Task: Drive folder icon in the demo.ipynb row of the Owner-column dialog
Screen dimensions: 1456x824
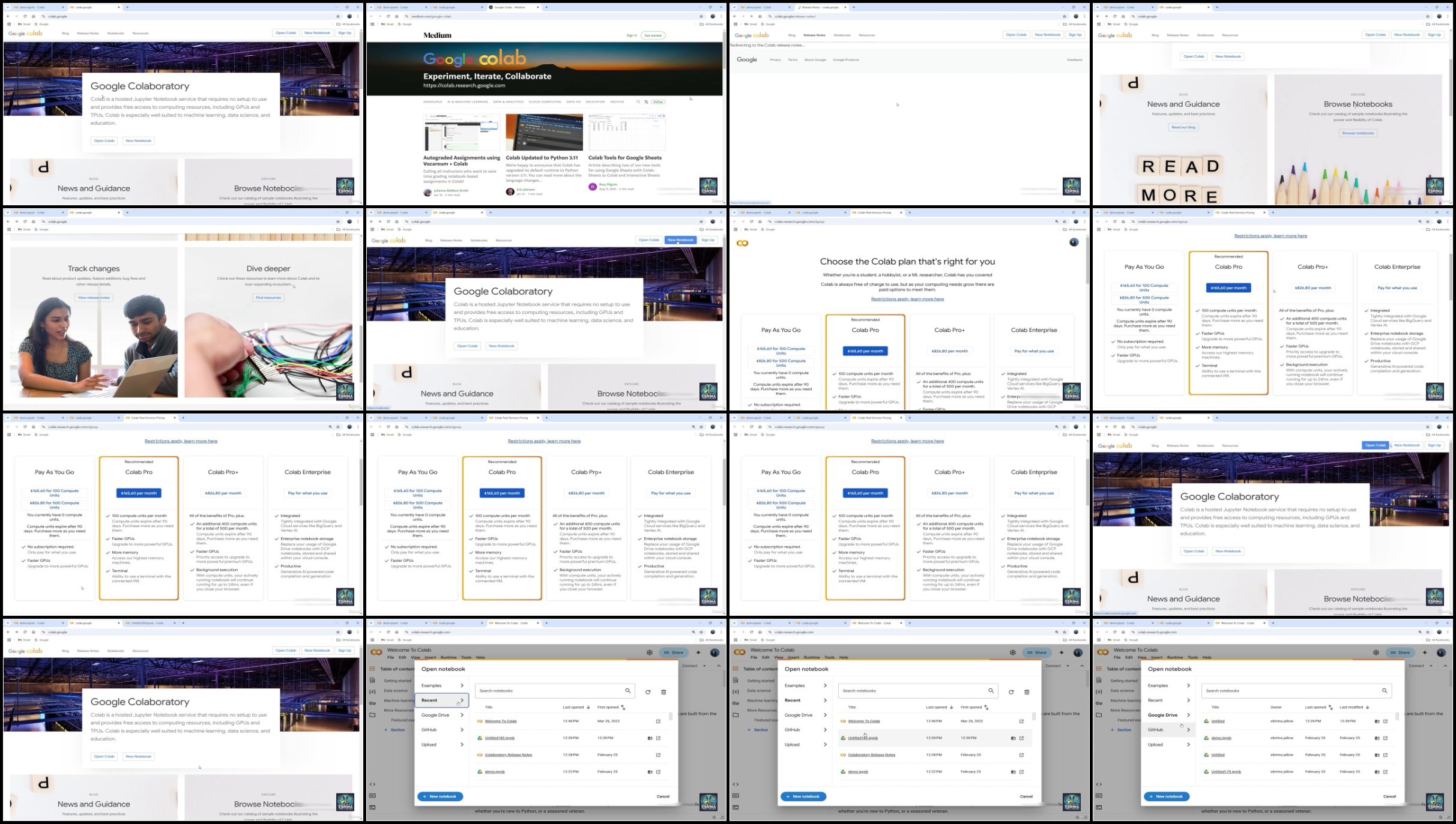Action: pyautogui.click(x=1377, y=738)
